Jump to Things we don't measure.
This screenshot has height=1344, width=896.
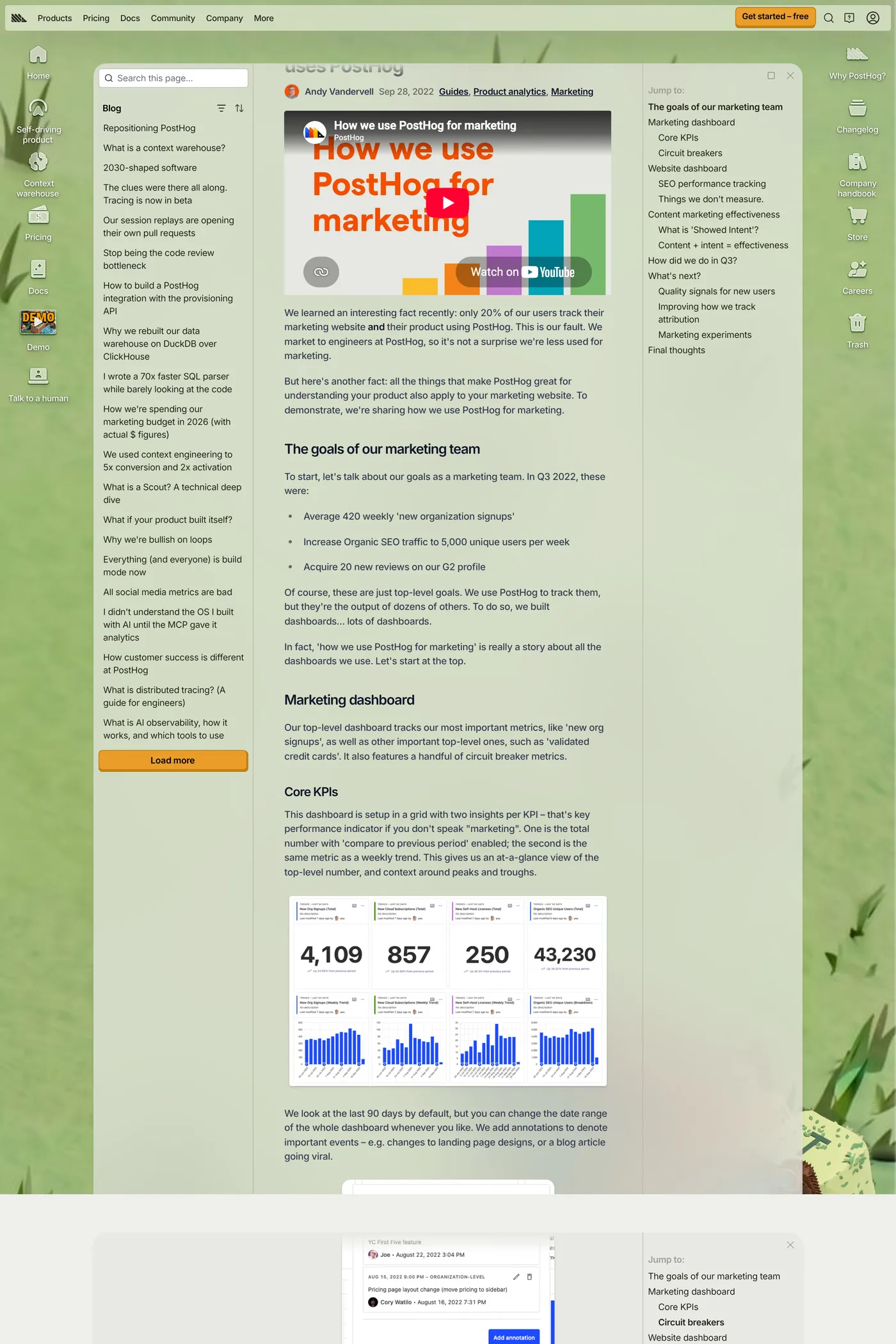(x=711, y=199)
